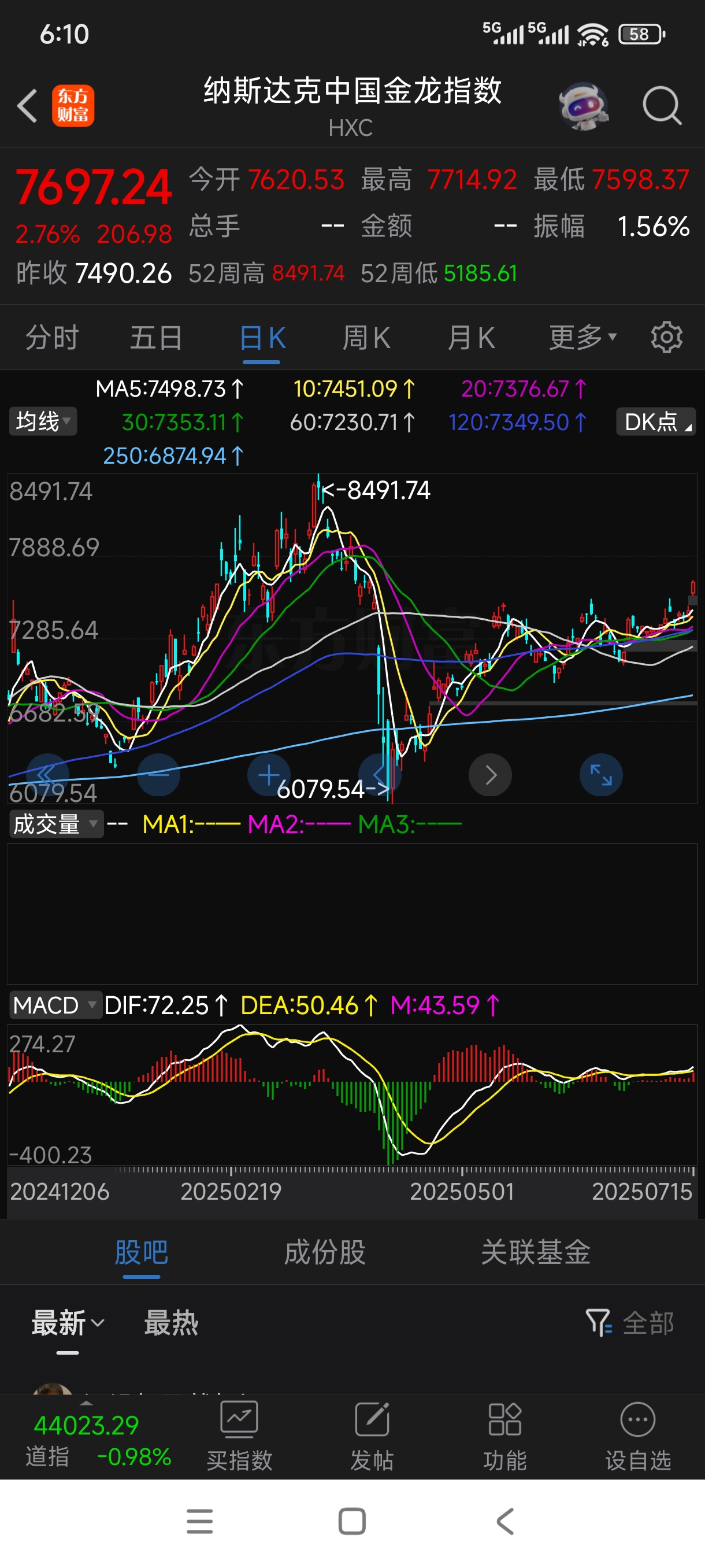The image size is (705, 1568).
Task: Tap 振幅 1.56% value
Action: point(611,226)
